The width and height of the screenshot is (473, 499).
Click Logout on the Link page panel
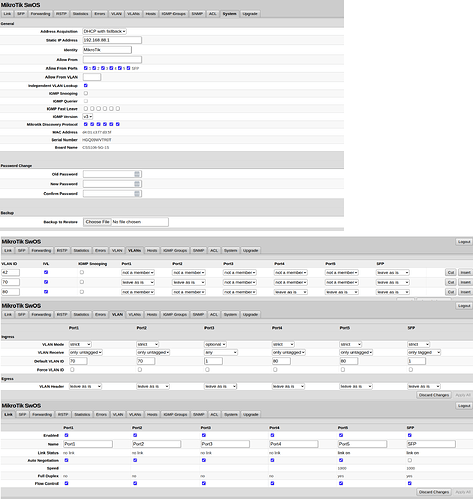pyautogui.click(x=464, y=406)
